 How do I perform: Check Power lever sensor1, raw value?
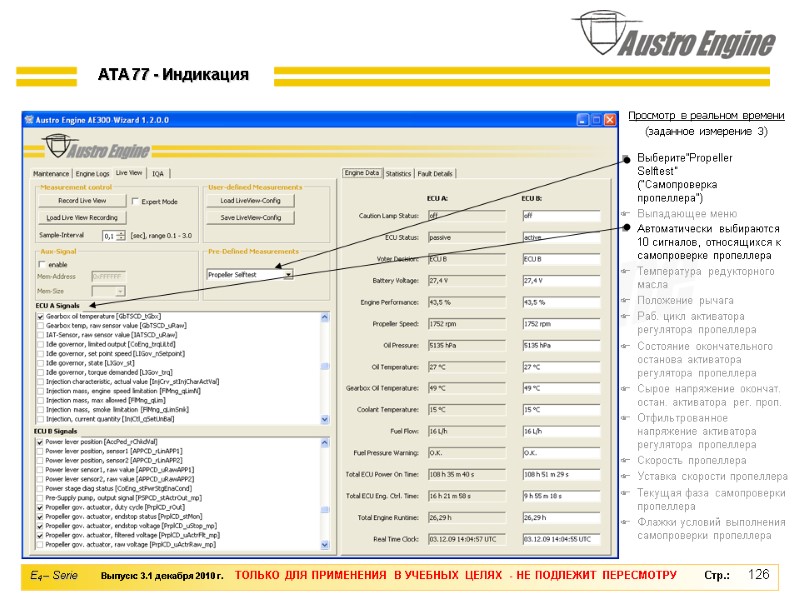40,470
